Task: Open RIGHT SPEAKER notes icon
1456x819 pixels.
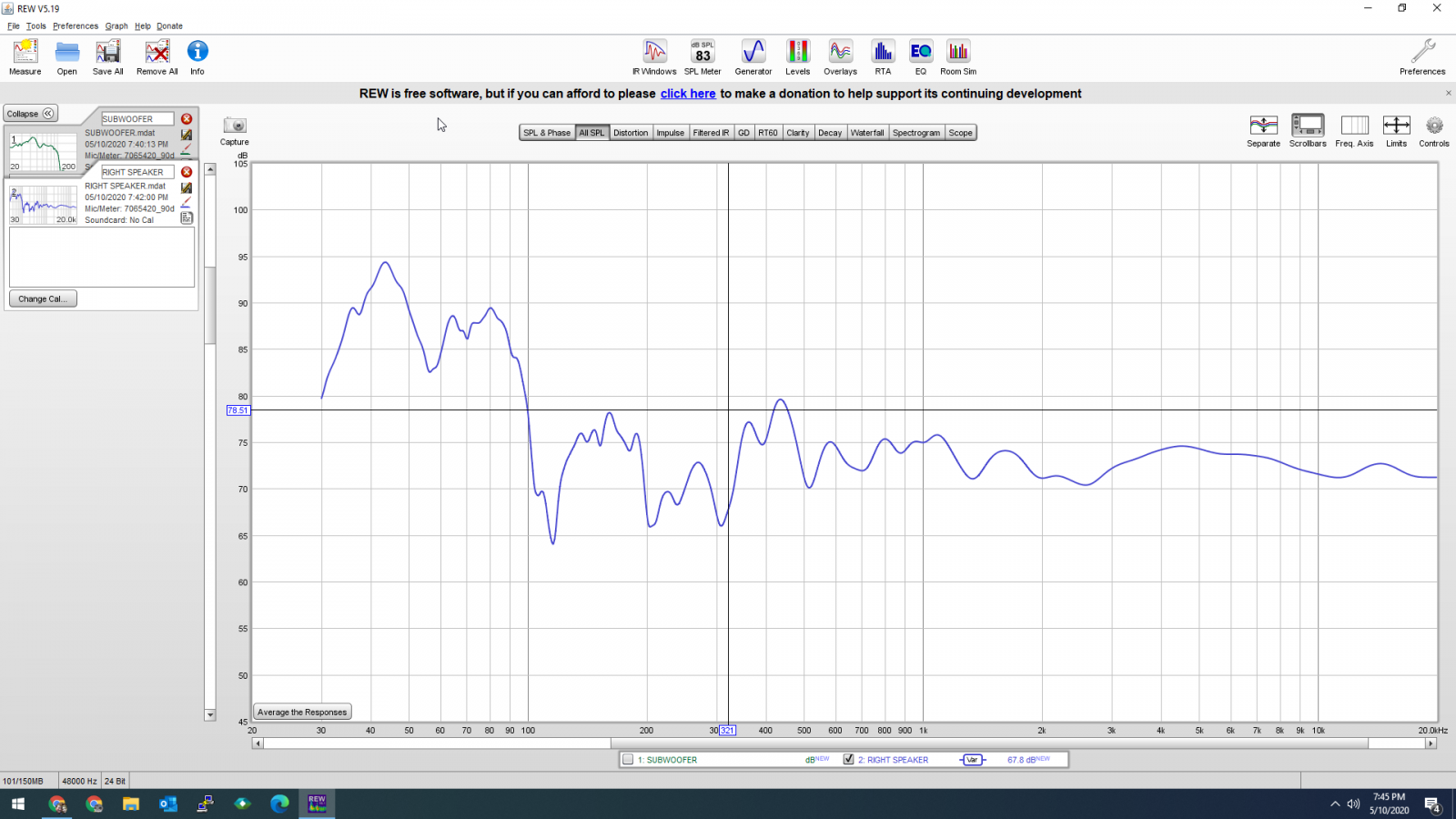Action: 187,218
